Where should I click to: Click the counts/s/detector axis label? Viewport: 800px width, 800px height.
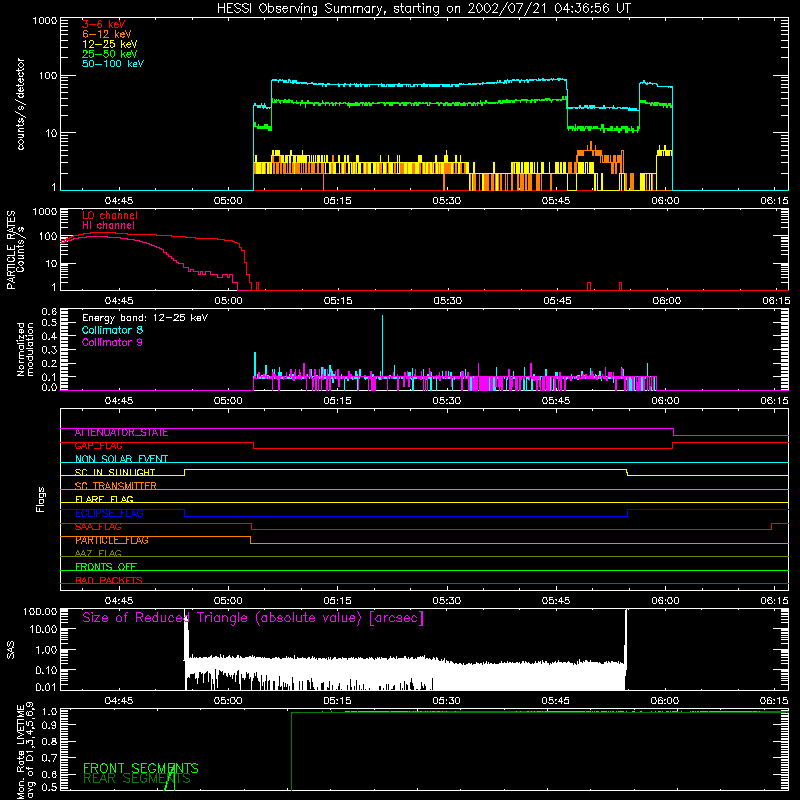(x=20, y=104)
